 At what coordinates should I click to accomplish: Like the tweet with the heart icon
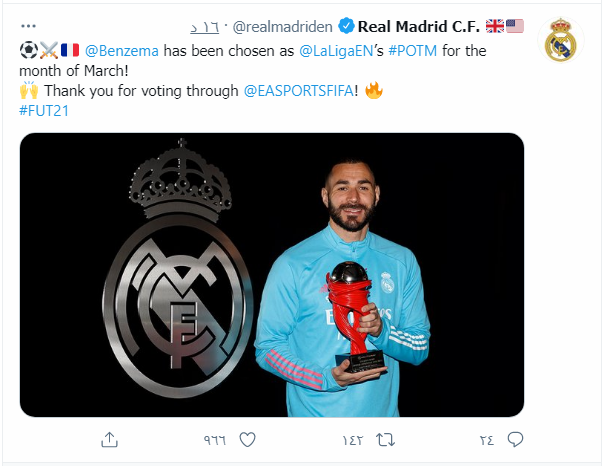click(248, 439)
